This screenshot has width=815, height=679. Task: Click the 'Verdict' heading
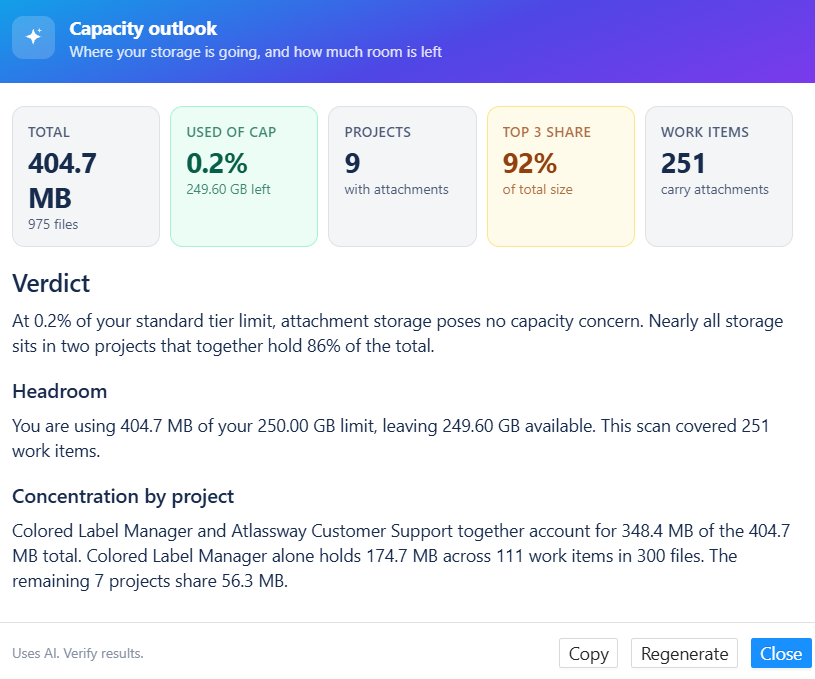[51, 284]
